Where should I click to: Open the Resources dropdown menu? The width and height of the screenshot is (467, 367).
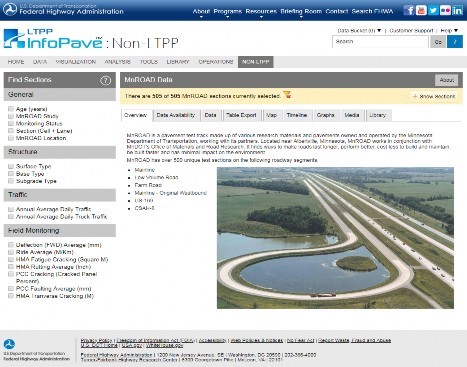coord(261,12)
